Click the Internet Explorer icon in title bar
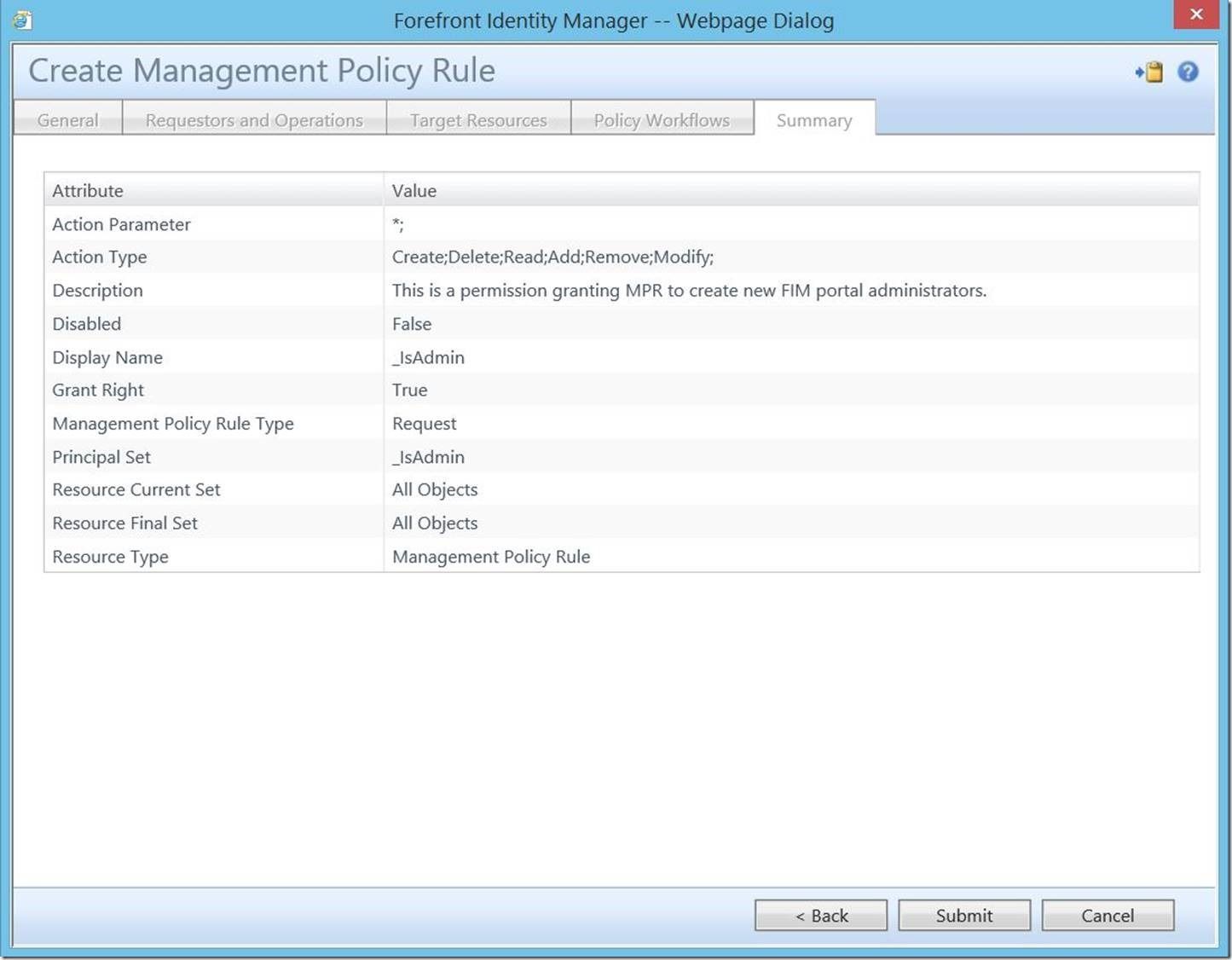The image size is (1232, 960). click(x=22, y=20)
